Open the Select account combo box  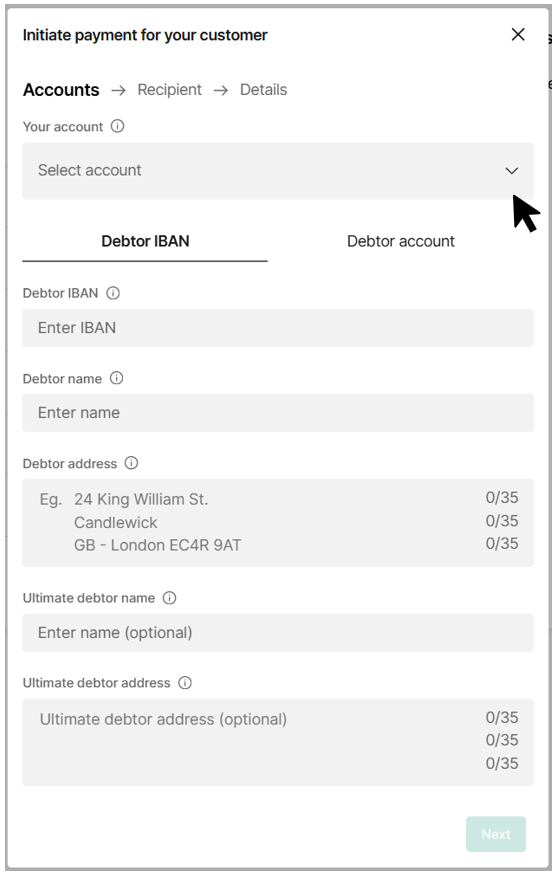coord(278,171)
